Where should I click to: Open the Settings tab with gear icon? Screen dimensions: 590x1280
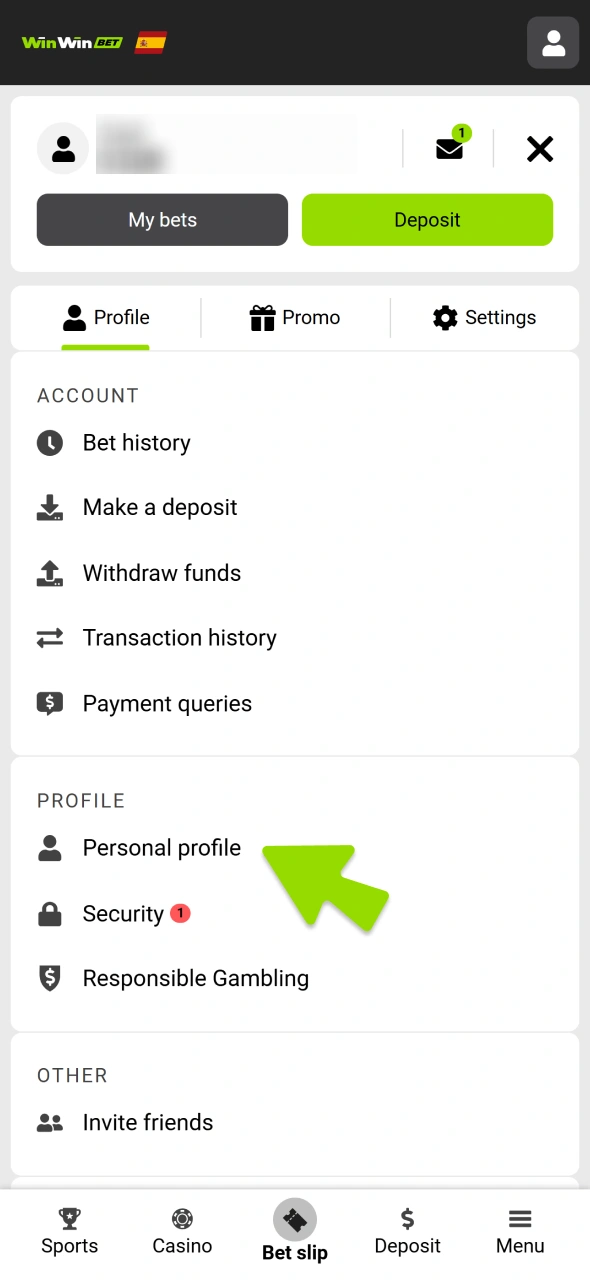click(483, 317)
